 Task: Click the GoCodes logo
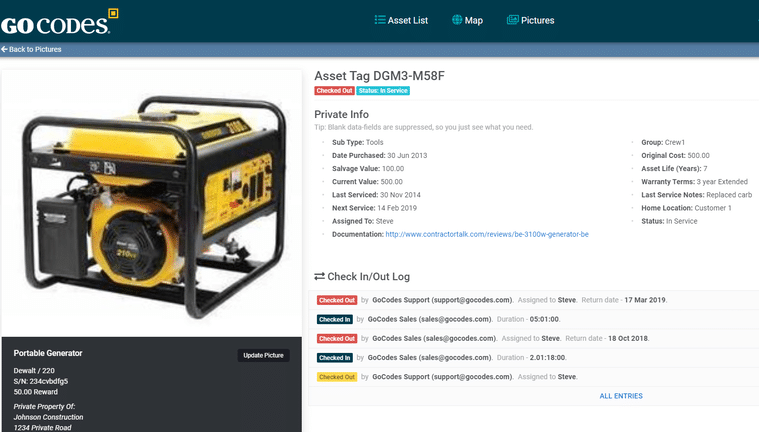click(60, 21)
